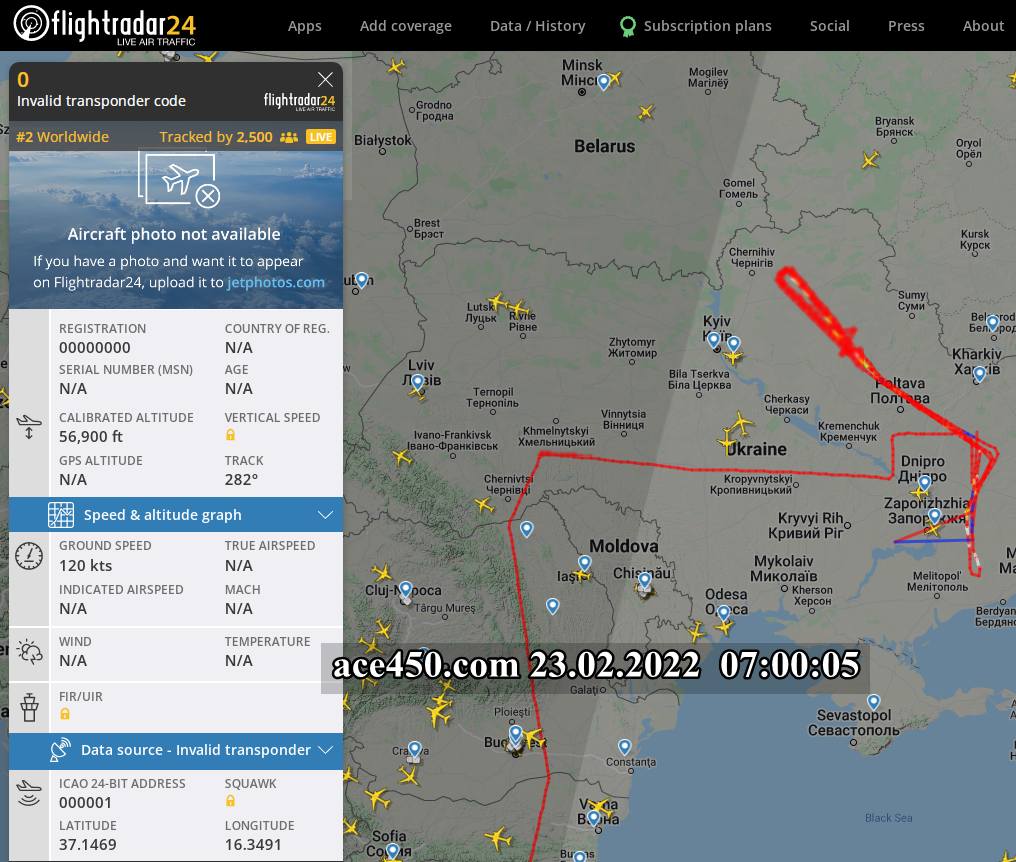Open the jetphotos.com link
1016x862 pixels.
pos(275,283)
